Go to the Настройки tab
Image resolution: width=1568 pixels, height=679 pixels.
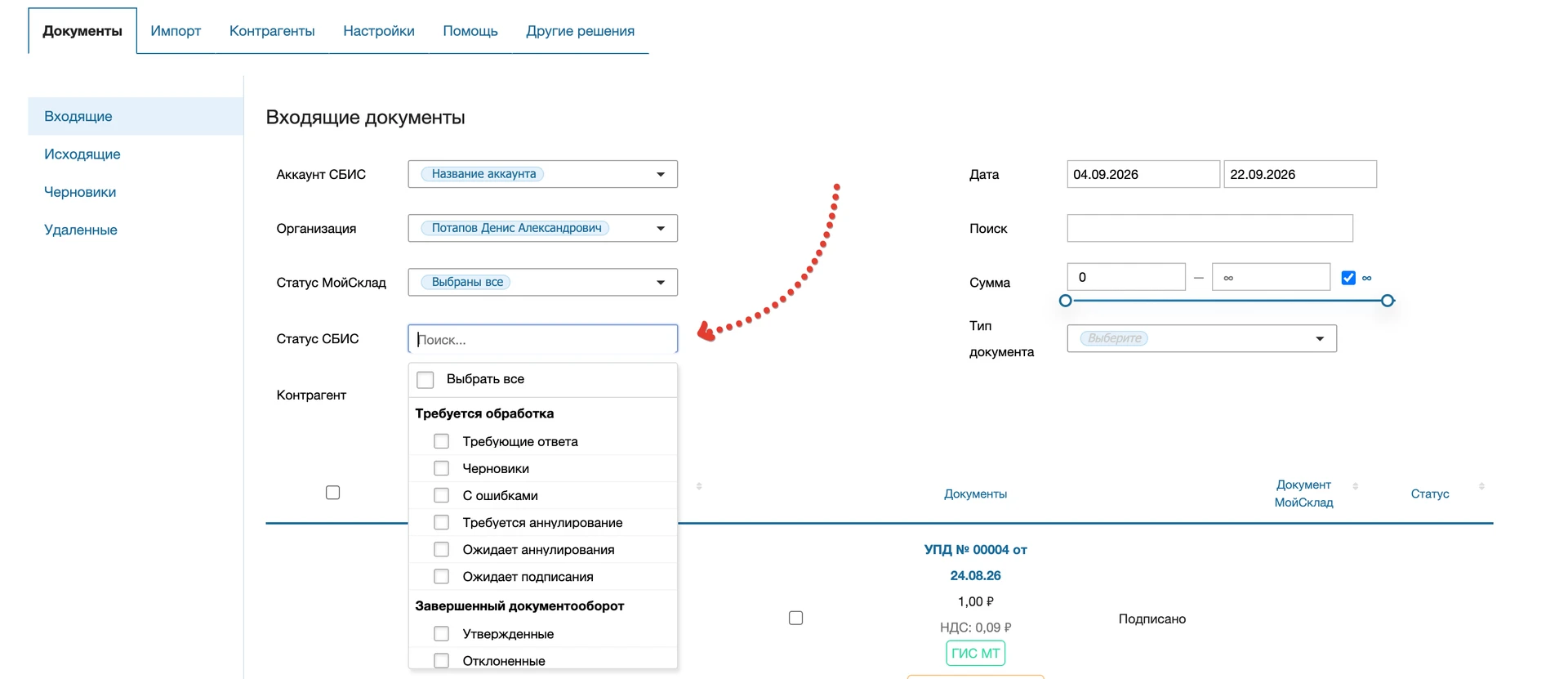[379, 31]
